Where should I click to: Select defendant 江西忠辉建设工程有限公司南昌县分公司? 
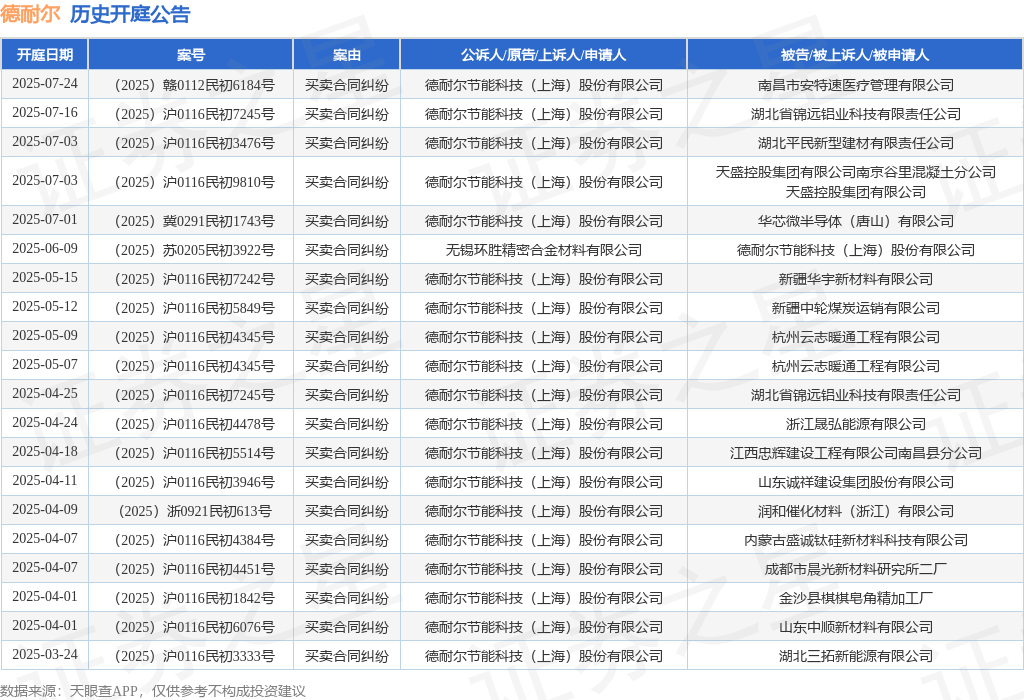coord(856,453)
